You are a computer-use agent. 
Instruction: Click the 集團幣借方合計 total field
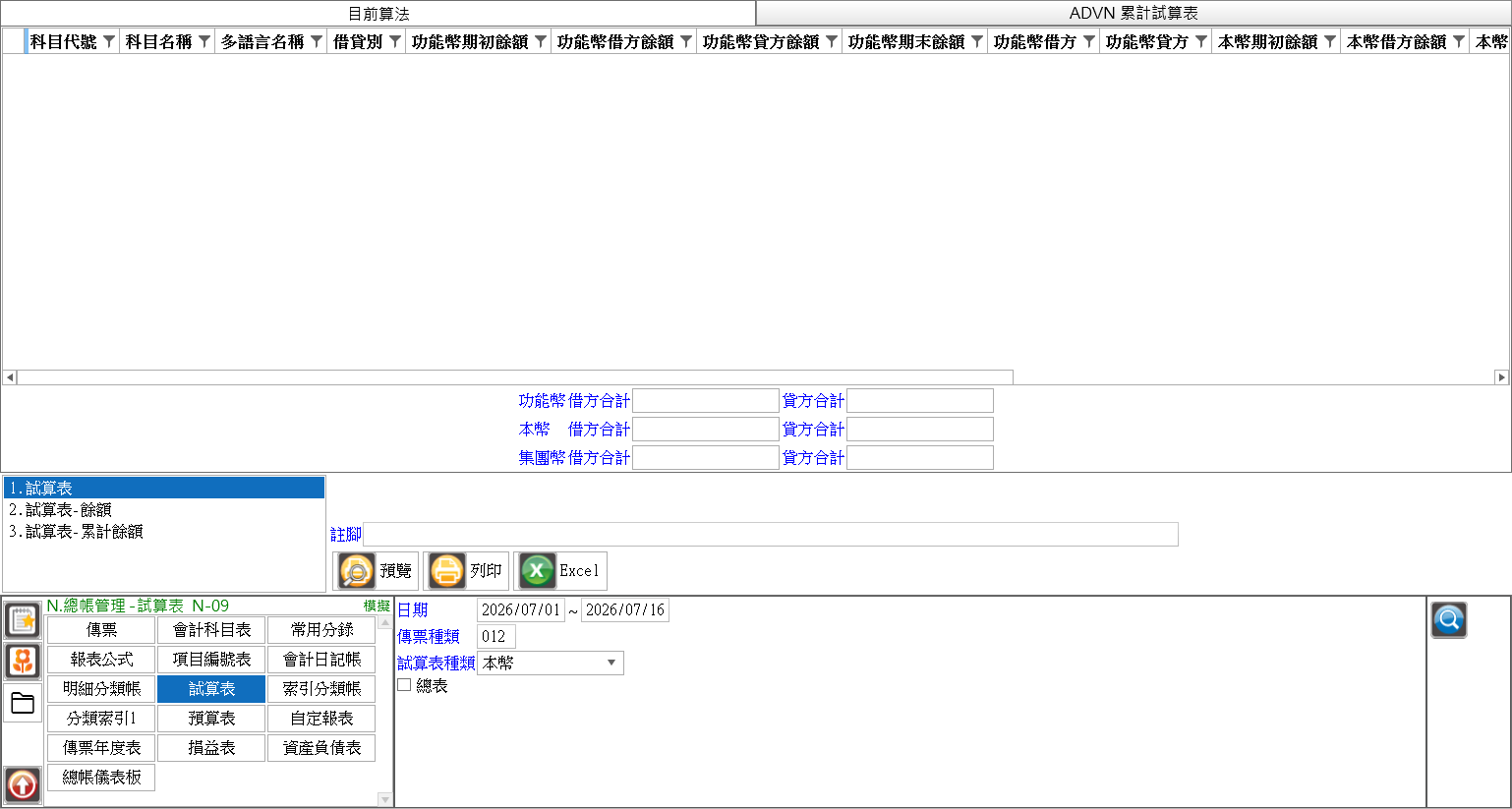(706, 458)
